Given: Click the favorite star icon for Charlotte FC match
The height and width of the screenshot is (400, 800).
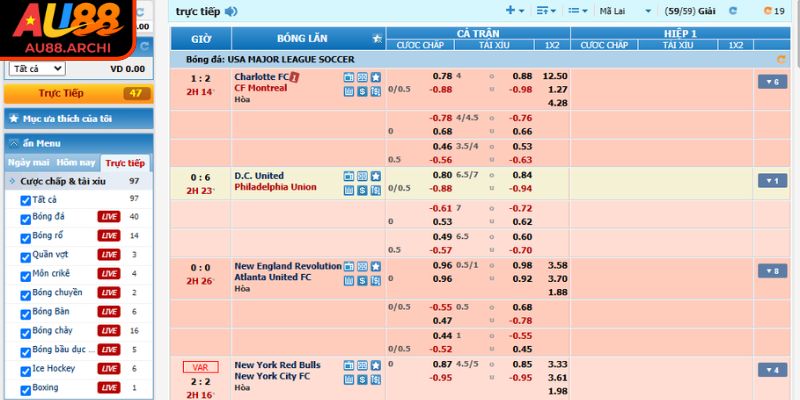Looking at the screenshot, I should [x=375, y=77].
